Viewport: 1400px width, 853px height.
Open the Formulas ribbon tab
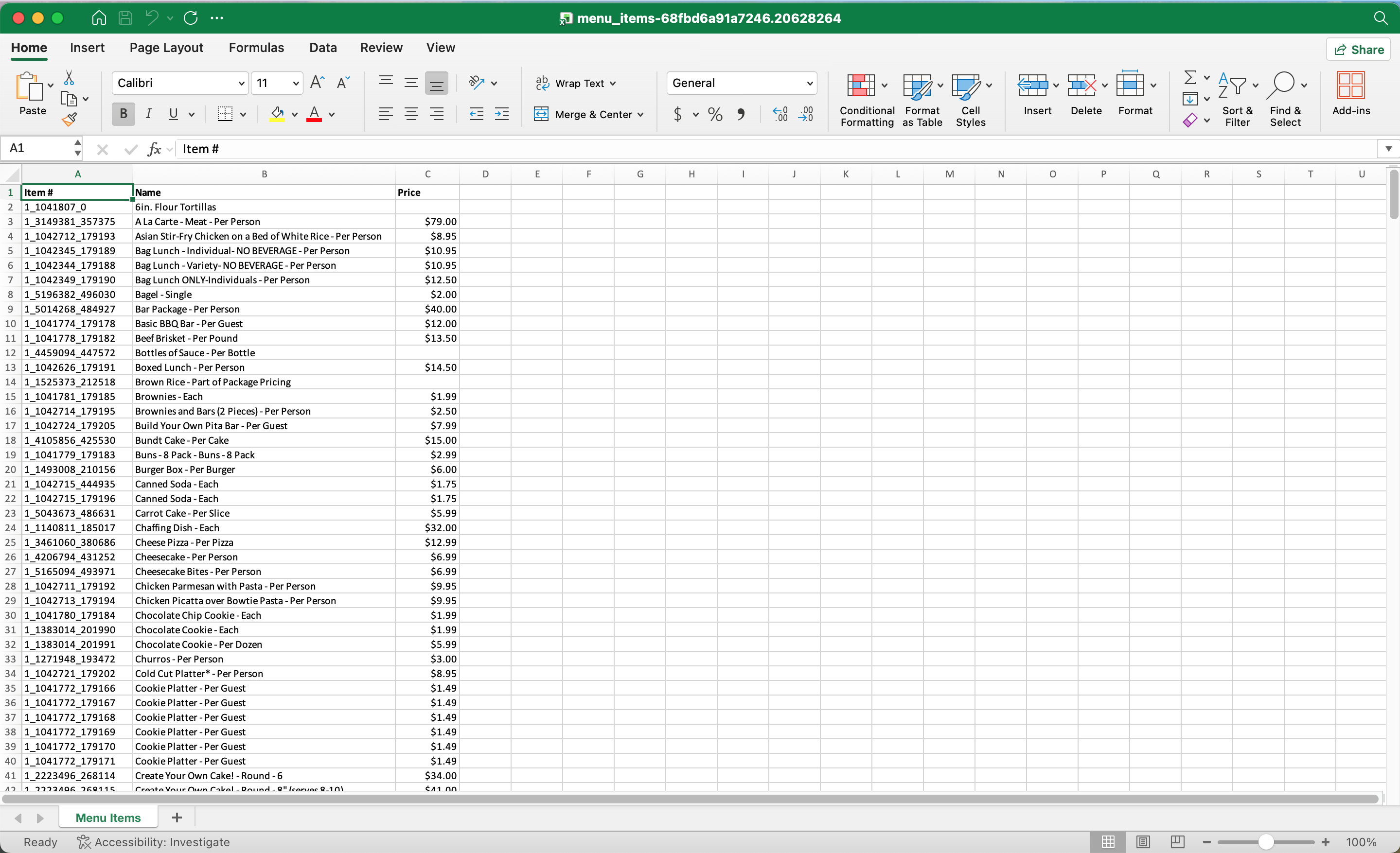click(256, 48)
